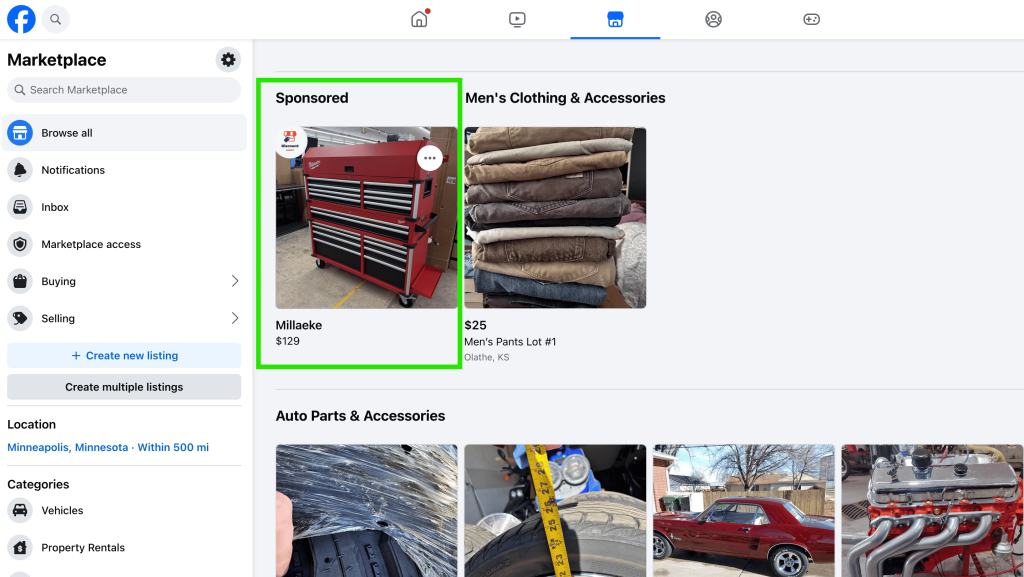Open the Facebook search magnifier icon
Viewport: 1024px width, 577px height.
click(x=56, y=19)
